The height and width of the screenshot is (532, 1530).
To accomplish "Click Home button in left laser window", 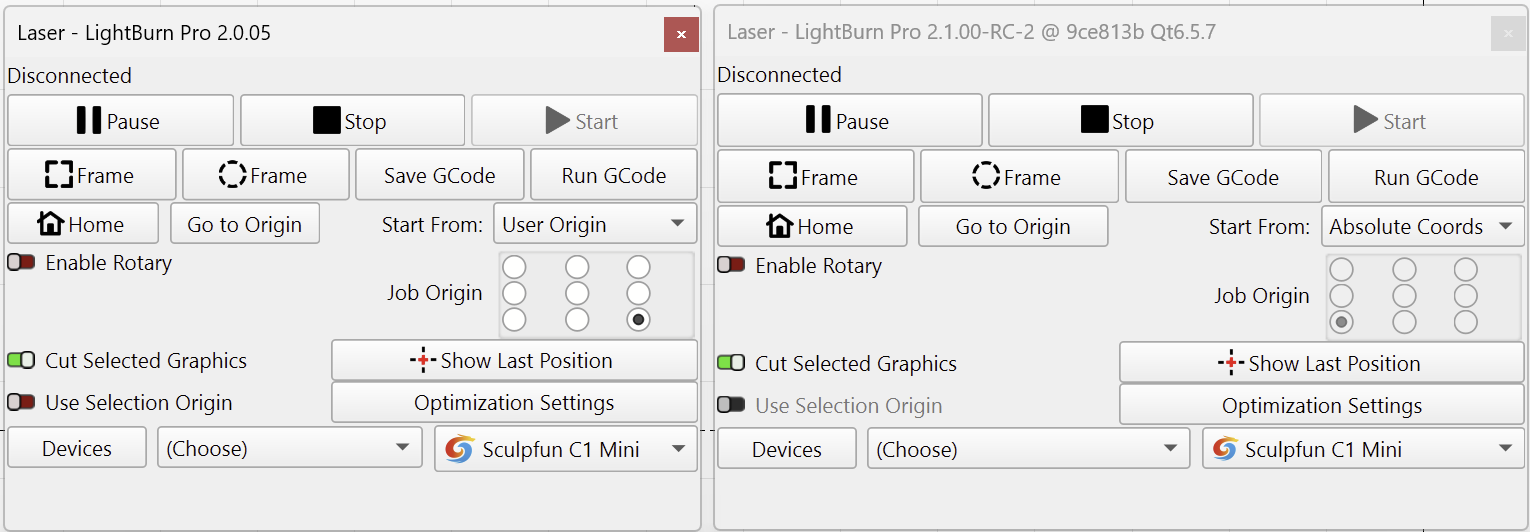I will (x=82, y=224).
